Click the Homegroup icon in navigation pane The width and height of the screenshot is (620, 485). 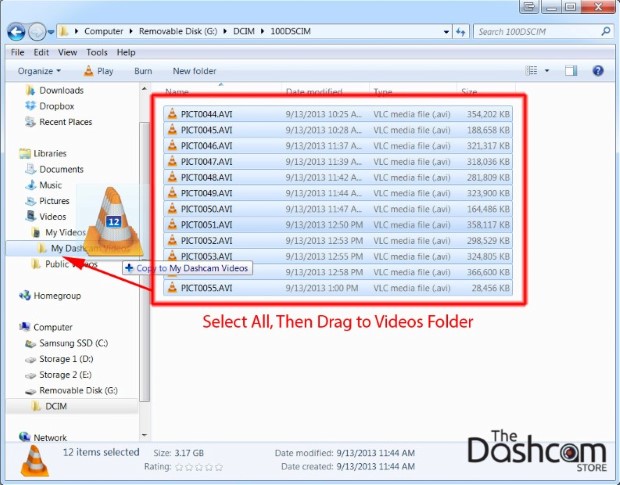coord(25,296)
